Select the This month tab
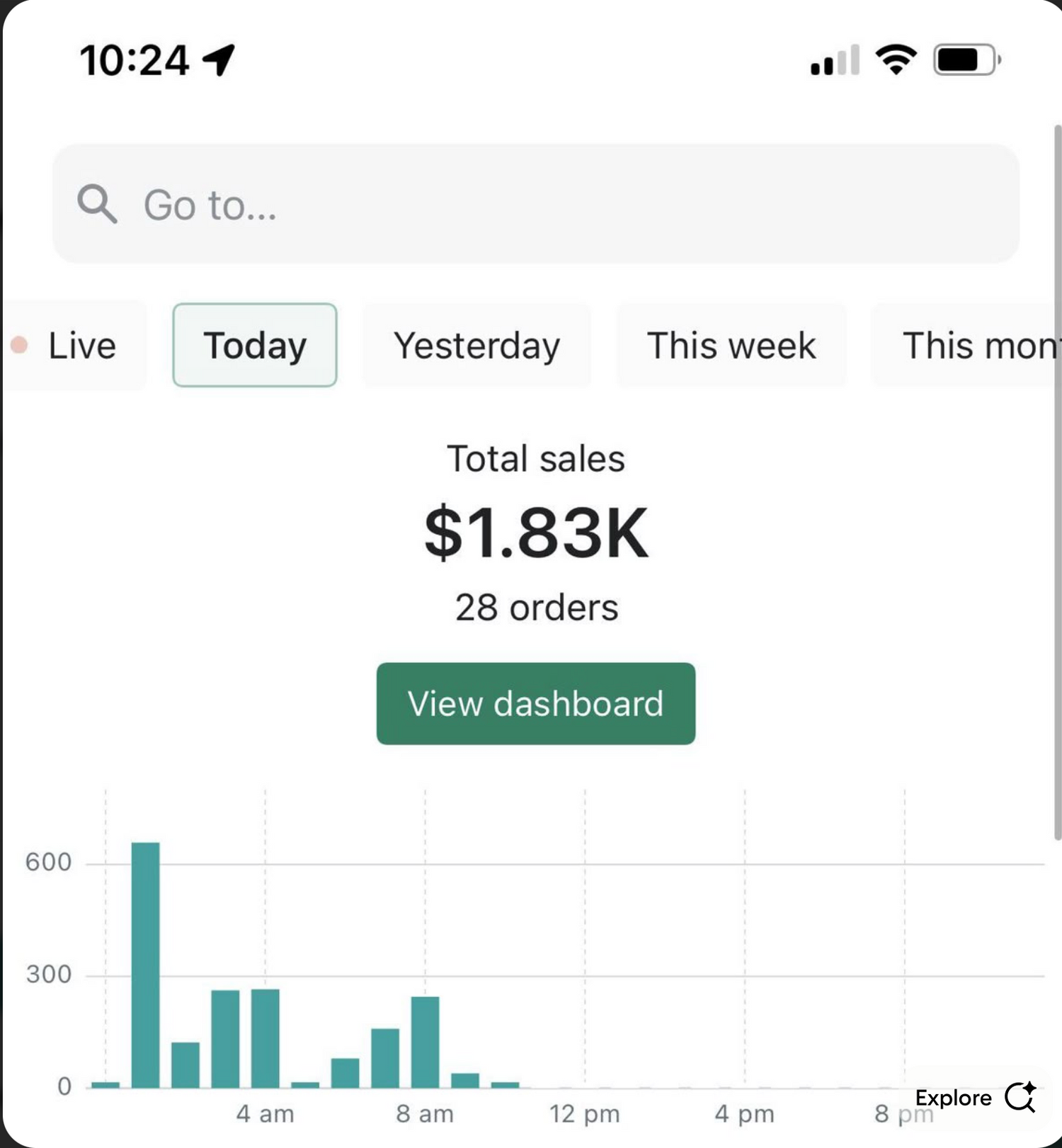1062x1148 pixels. coord(978,346)
